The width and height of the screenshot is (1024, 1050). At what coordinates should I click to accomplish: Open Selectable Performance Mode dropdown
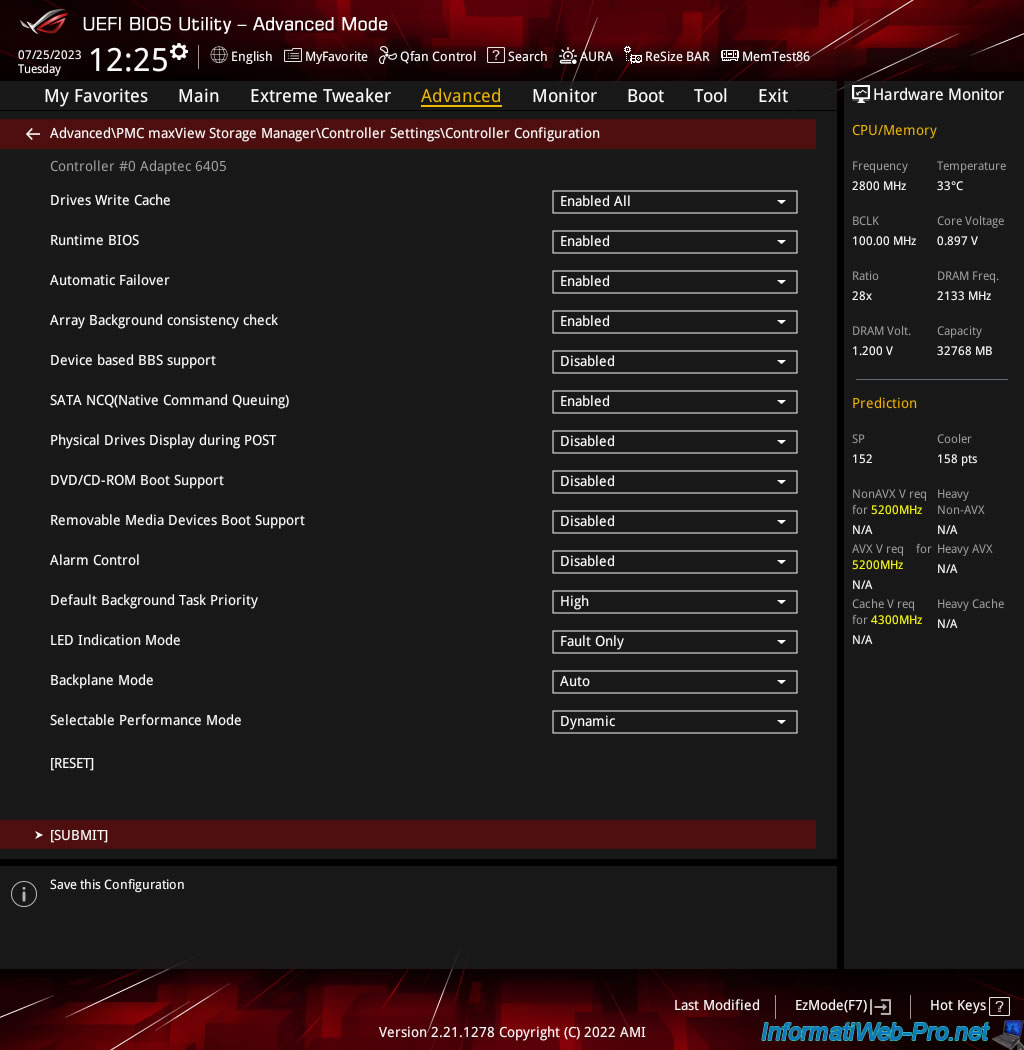674,722
